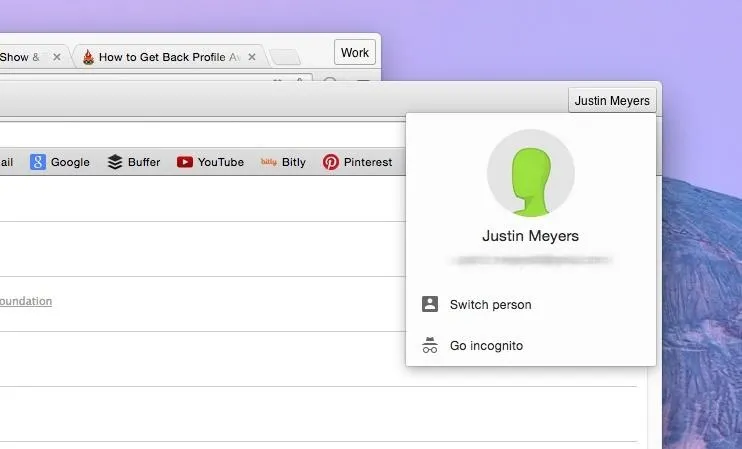Click the green profile avatar picture
The height and width of the screenshot is (449, 742).
pos(530,173)
